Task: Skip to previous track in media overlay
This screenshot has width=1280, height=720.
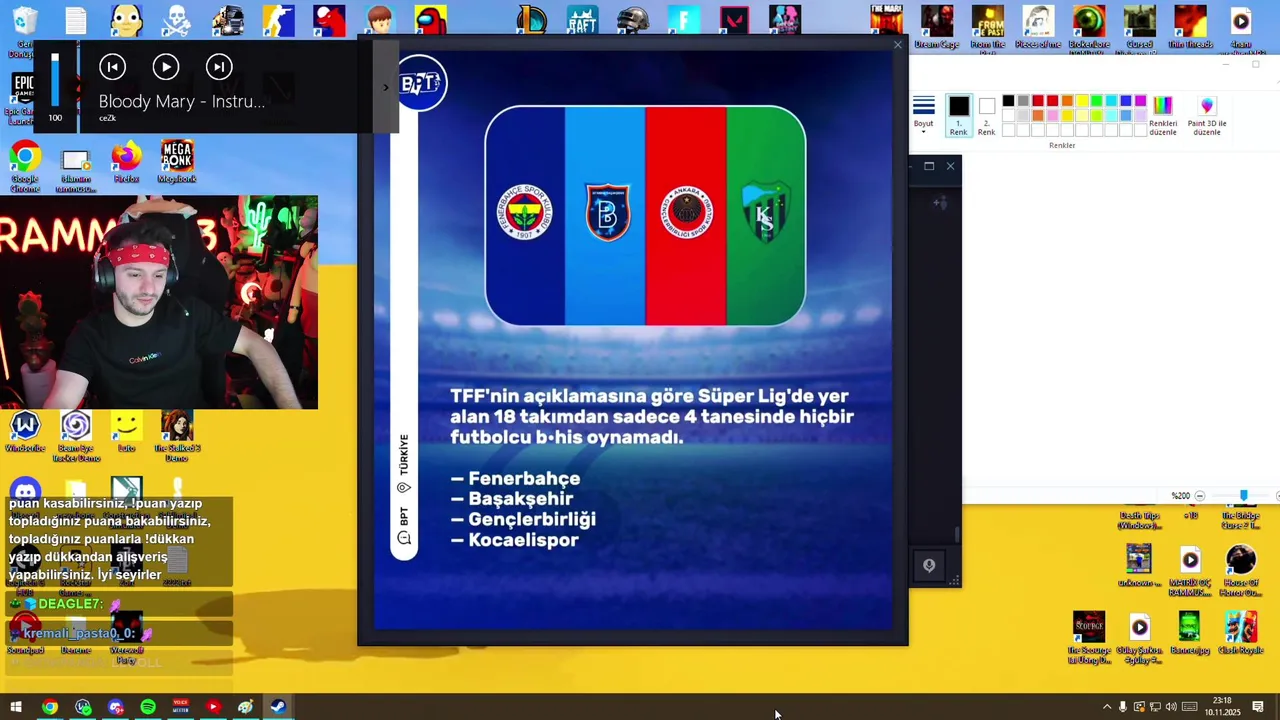Action: point(112,67)
